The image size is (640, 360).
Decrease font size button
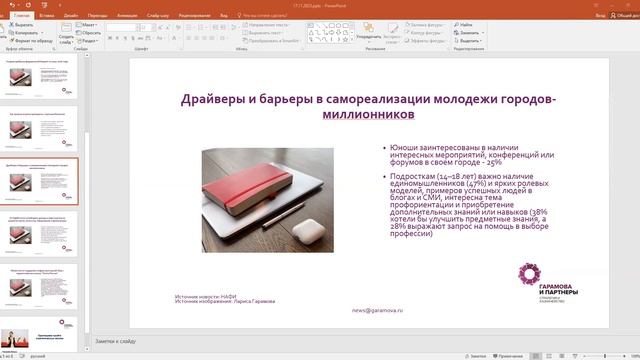(168, 27)
